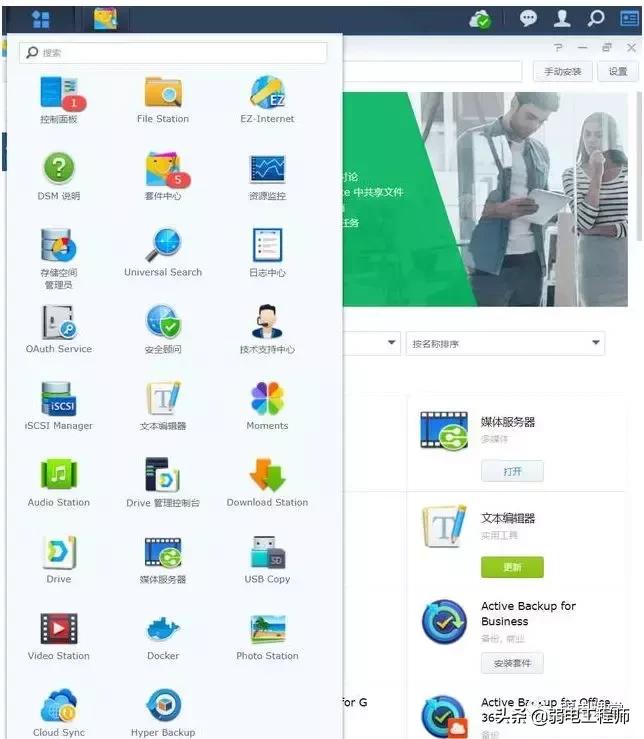Open Log Center (日志中心)
Screen dimensions: 644x739
point(267,253)
